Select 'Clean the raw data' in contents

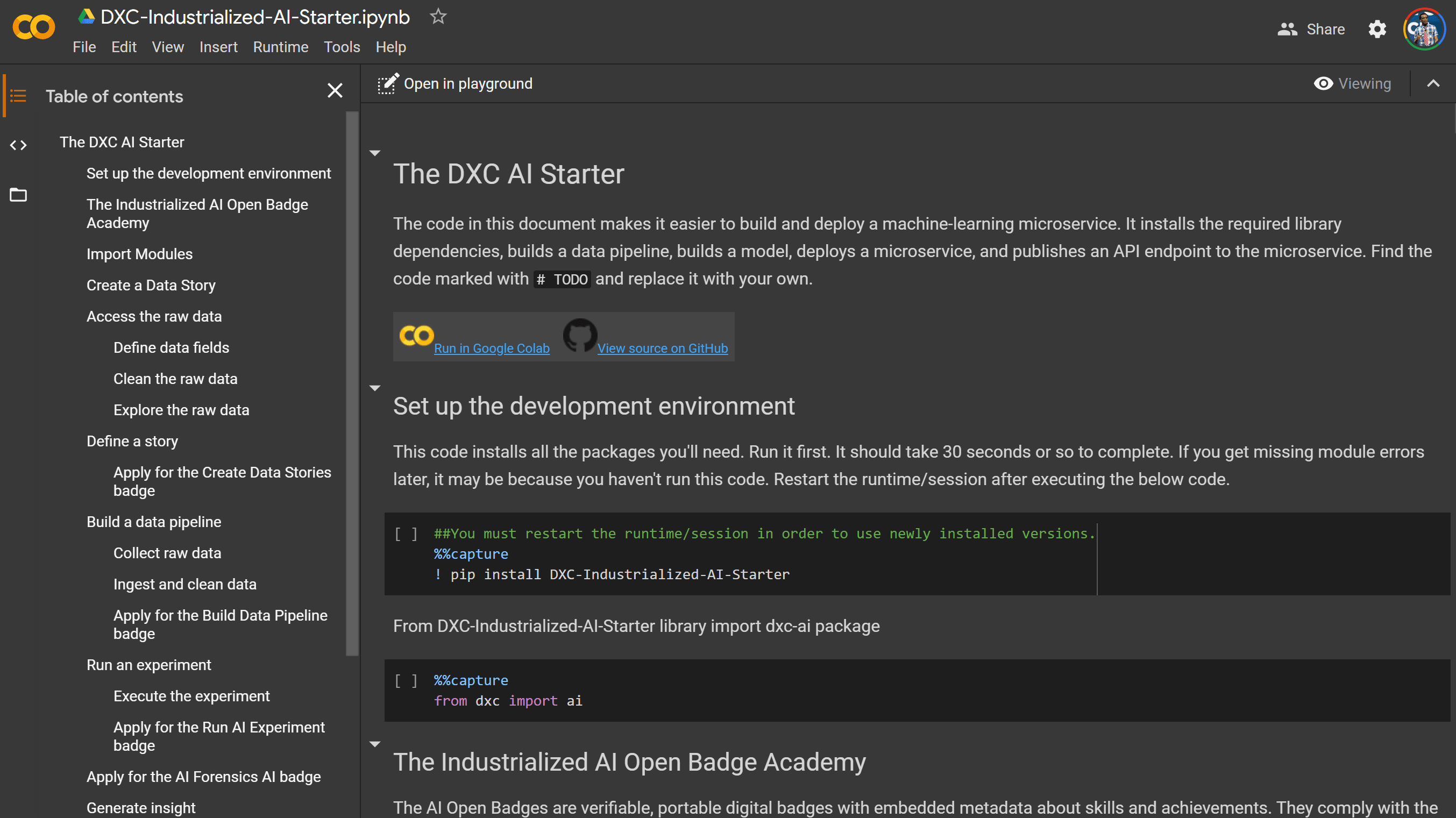point(175,378)
